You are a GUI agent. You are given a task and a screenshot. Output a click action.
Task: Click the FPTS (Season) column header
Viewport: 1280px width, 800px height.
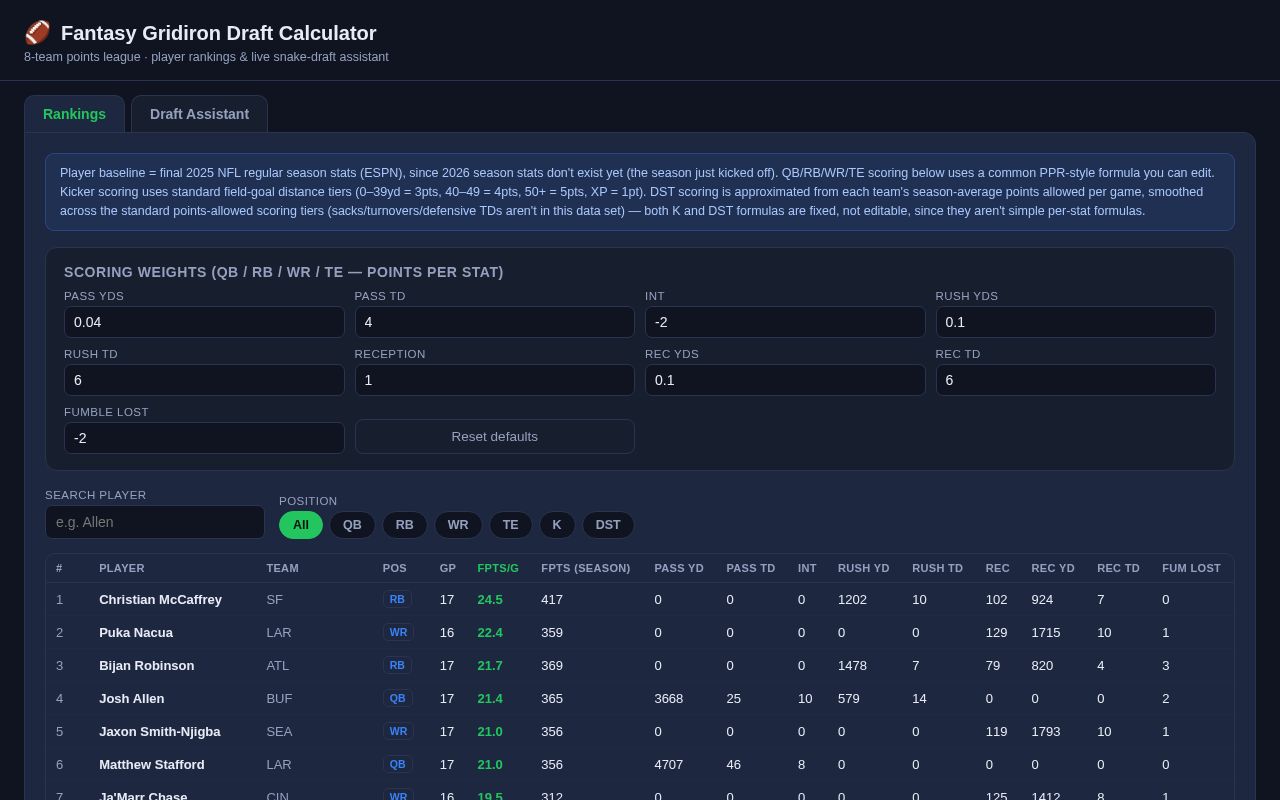586,568
